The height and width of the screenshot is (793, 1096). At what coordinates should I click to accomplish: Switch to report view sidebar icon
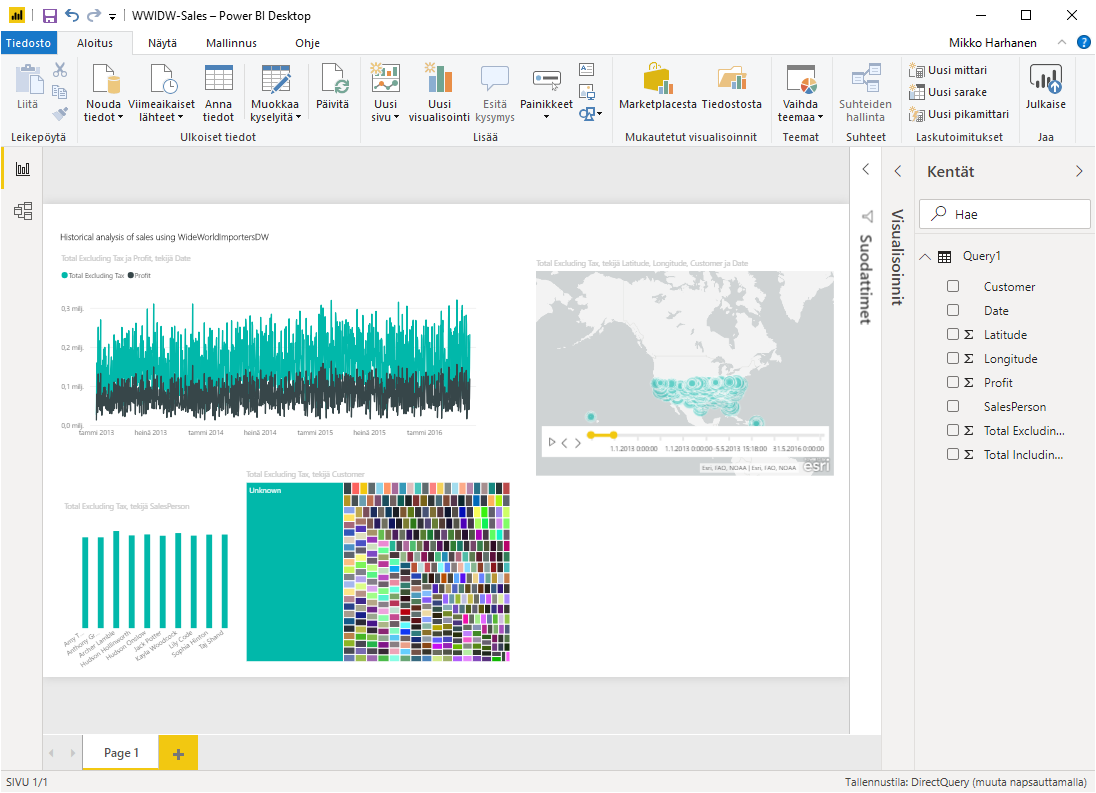23,169
